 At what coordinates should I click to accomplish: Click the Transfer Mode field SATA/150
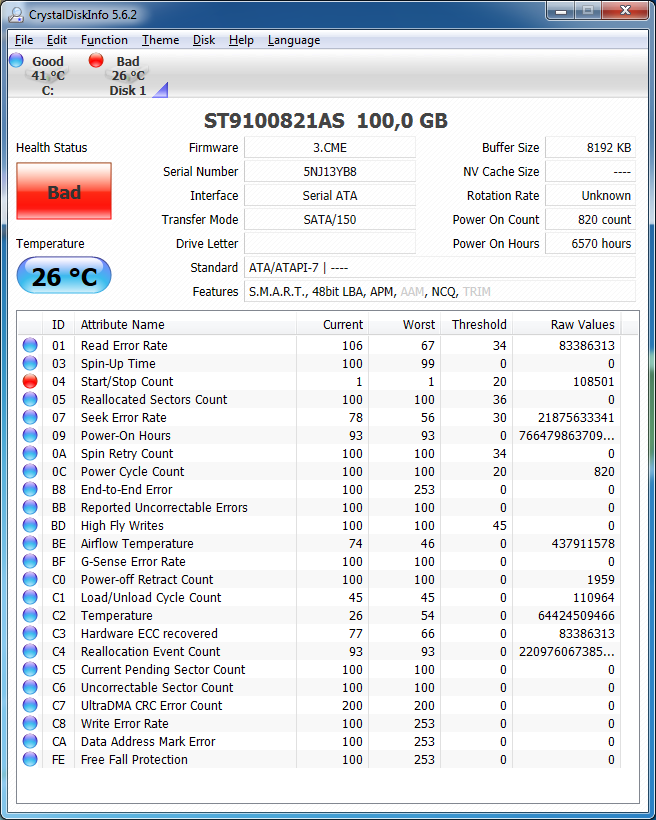[x=330, y=220]
